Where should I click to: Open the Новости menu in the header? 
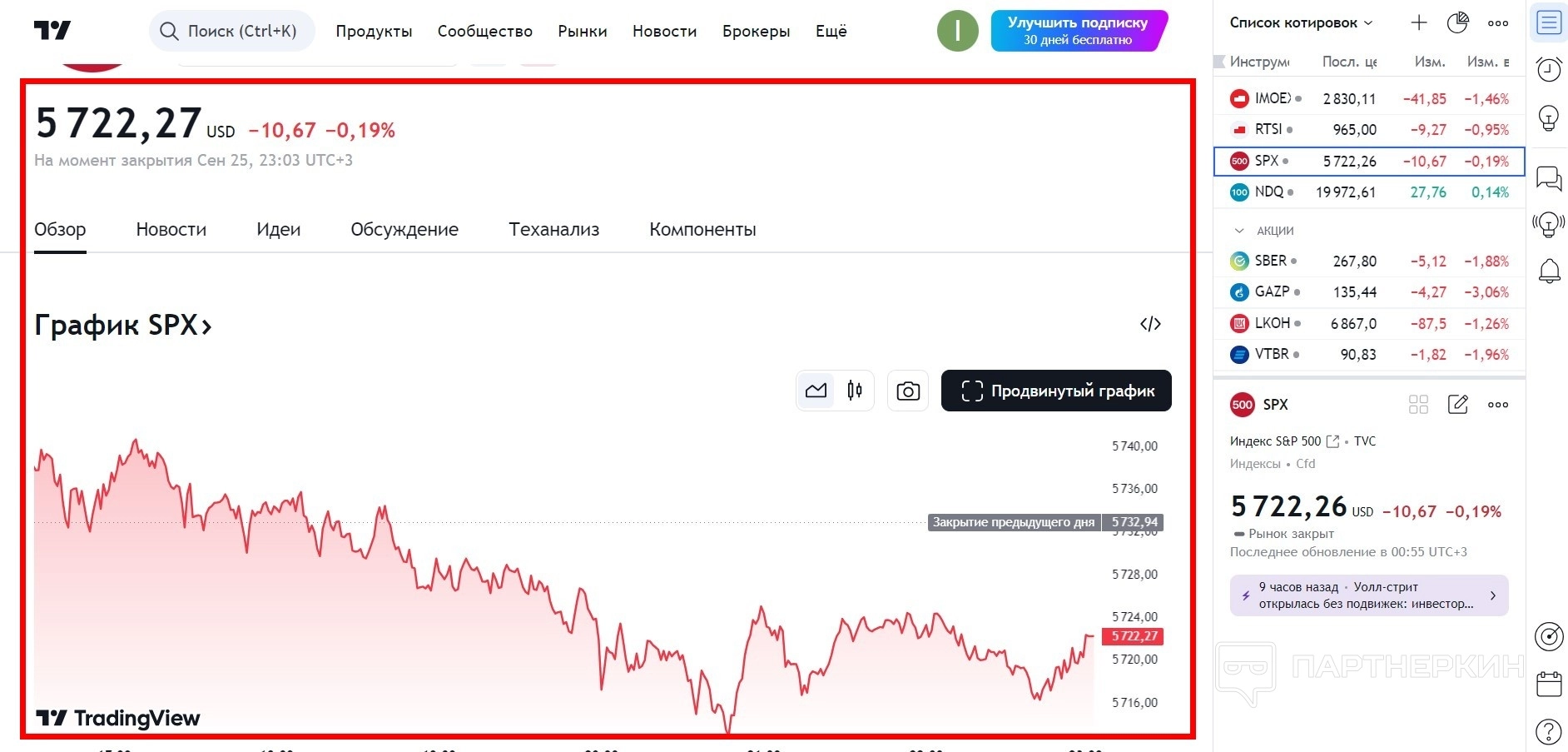(x=664, y=31)
